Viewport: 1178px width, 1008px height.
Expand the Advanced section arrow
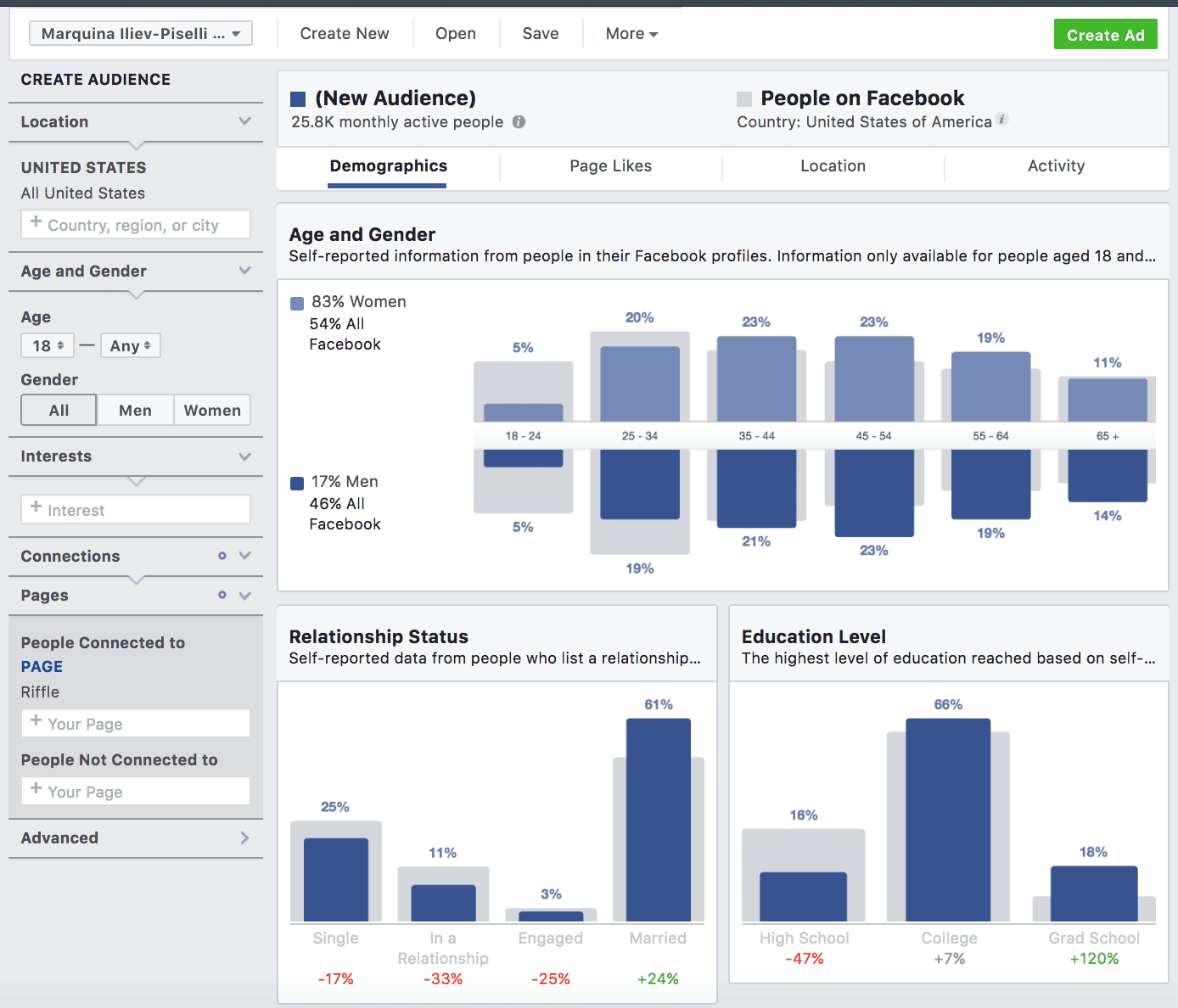[244, 838]
